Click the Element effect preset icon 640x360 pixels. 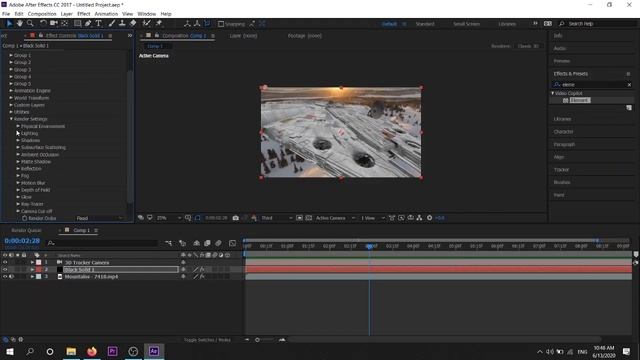pyautogui.click(x=566, y=100)
